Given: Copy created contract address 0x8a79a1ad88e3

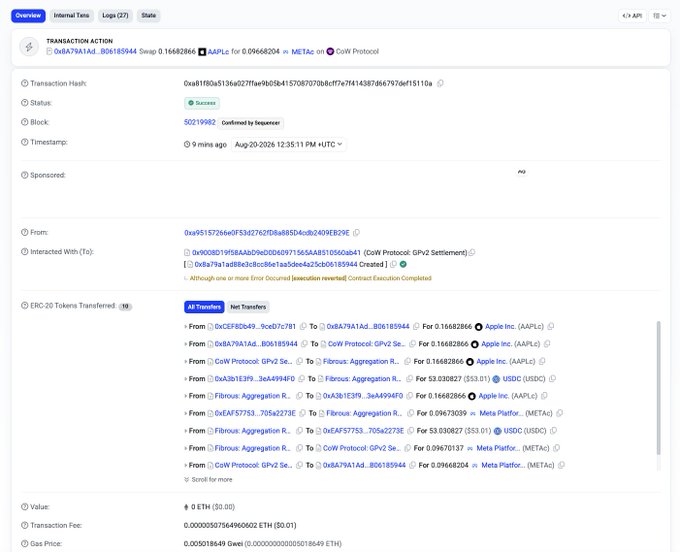Looking at the screenshot, I should [393, 264].
